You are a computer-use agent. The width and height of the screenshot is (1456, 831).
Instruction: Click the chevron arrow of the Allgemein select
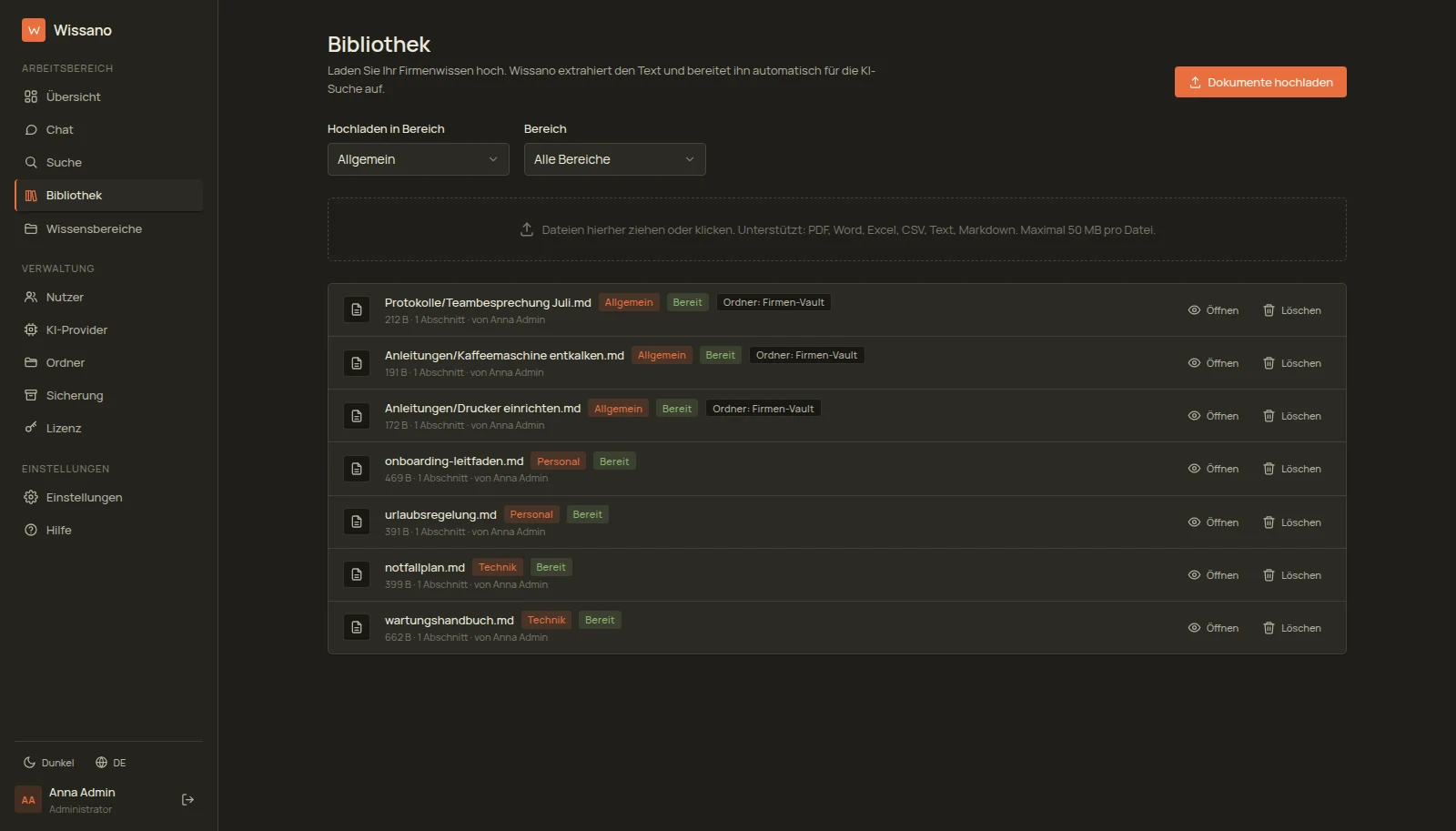tap(493, 159)
